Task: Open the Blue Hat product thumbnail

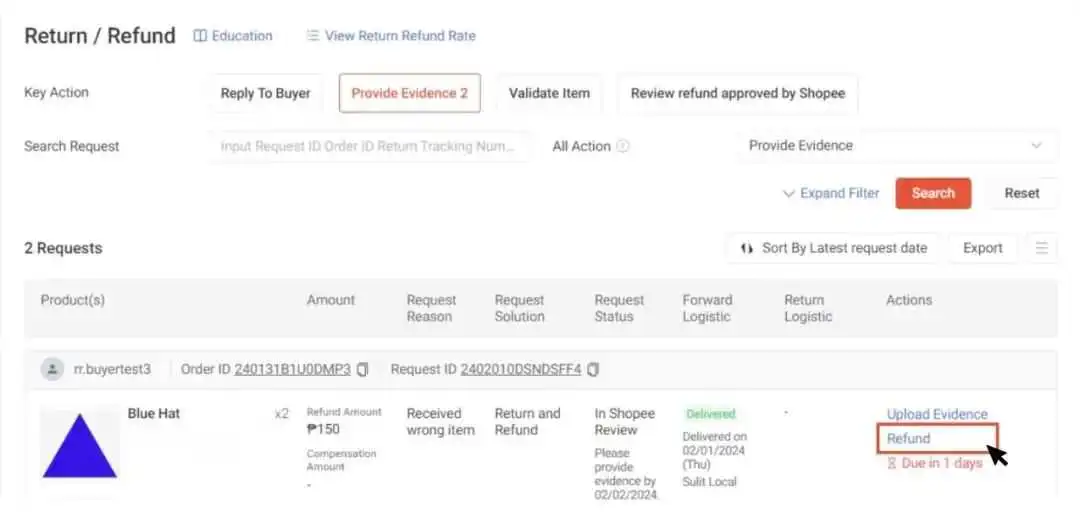Action: (x=80, y=445)
